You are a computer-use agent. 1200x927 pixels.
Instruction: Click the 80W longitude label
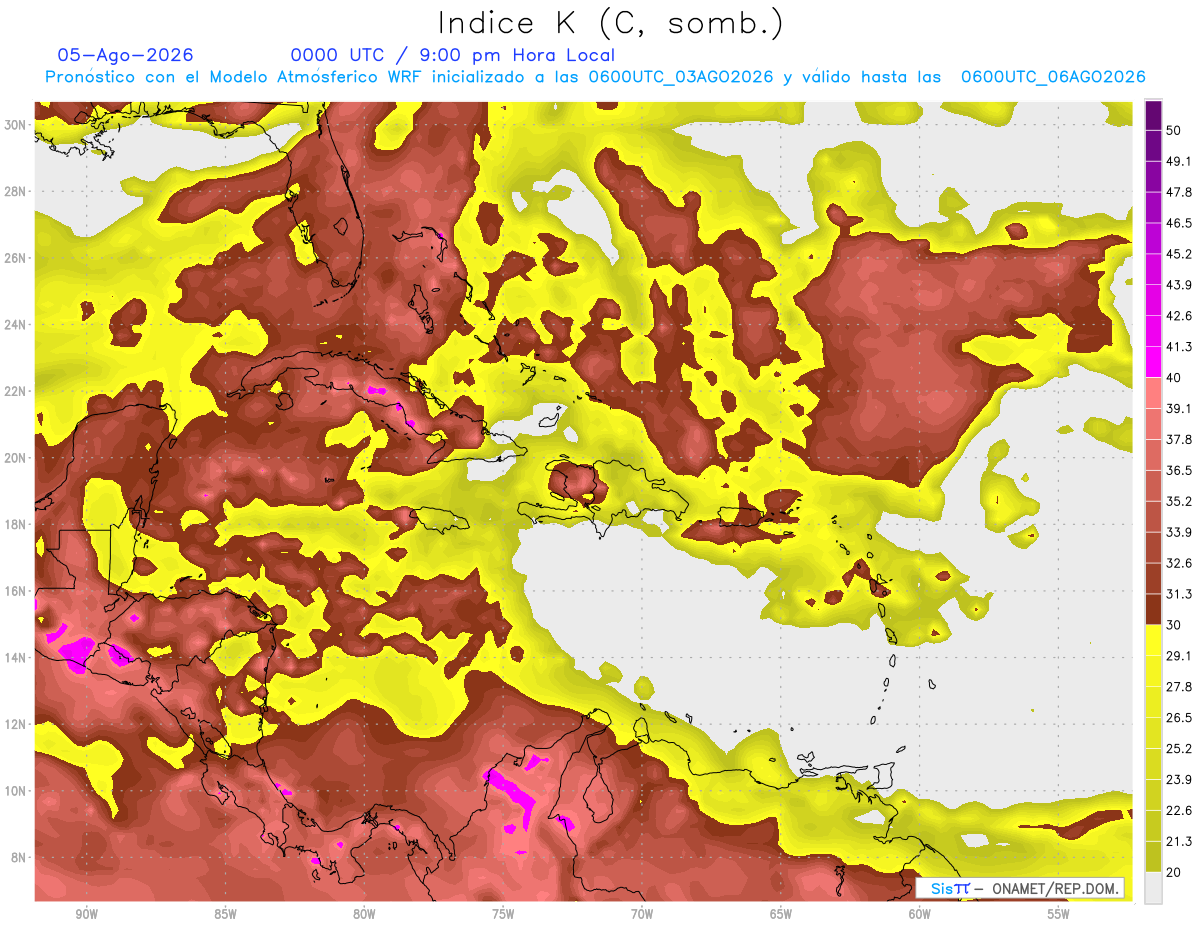click(x=364, y=914)
